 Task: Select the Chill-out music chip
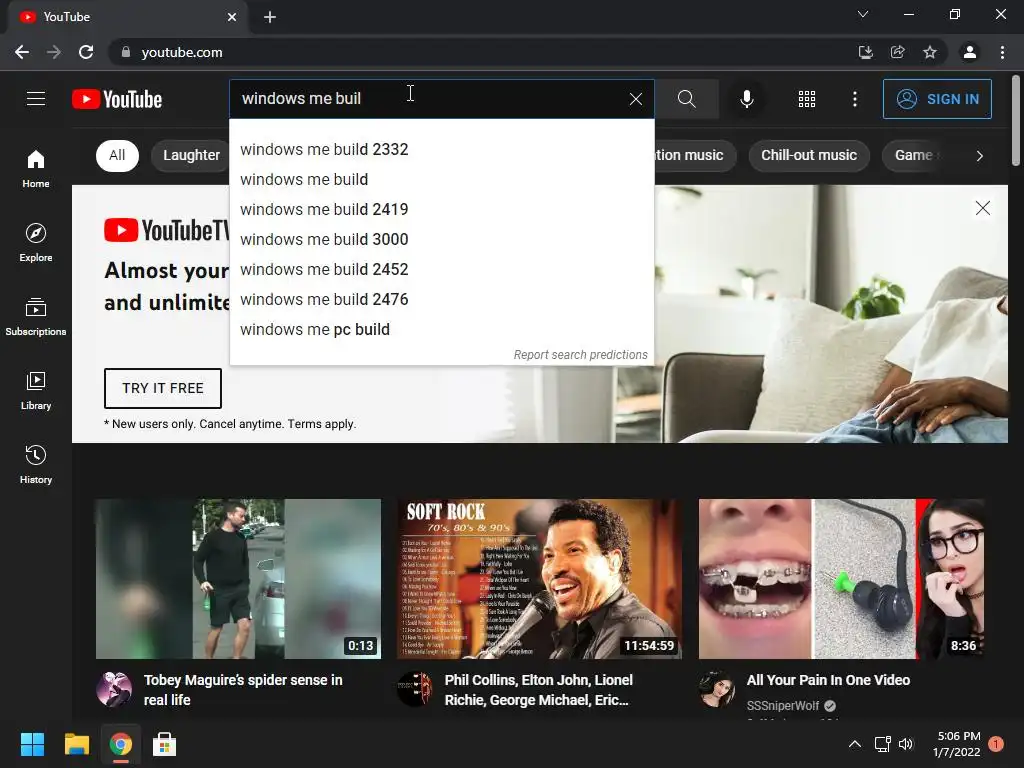808,155
